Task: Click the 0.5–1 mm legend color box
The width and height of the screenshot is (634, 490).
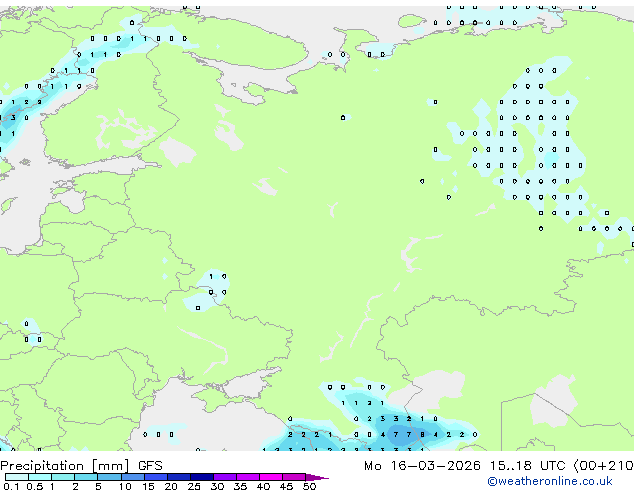Action: [40, 477]
